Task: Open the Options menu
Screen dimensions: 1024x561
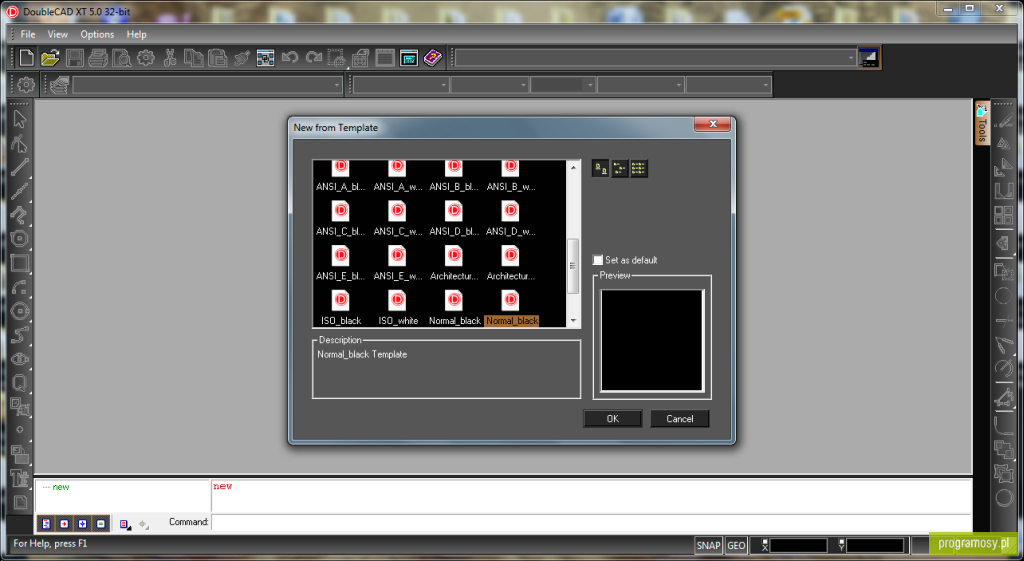Action: pyautogui.click(x=97, y=34)
